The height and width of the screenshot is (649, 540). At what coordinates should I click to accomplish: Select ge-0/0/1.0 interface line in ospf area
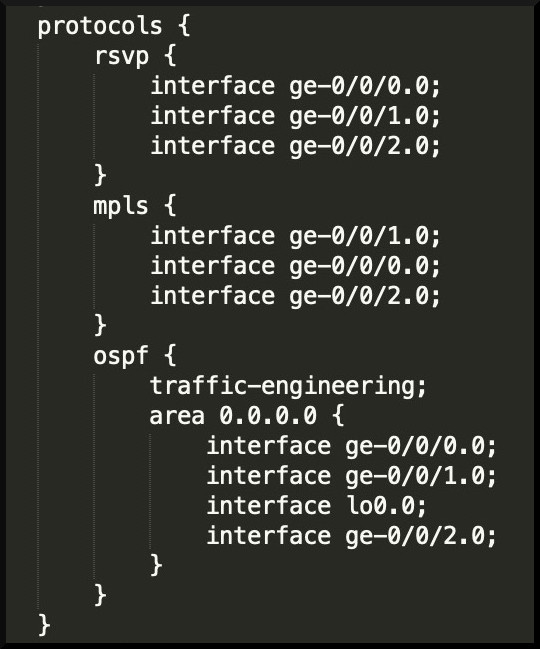point(351,476)
